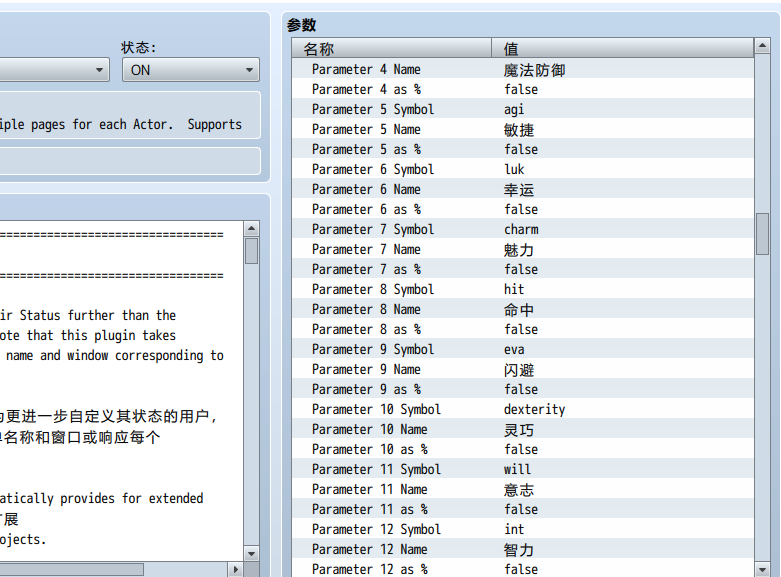Click the value agi
This screenshot has height=577, width=781.
pos(514,110)
